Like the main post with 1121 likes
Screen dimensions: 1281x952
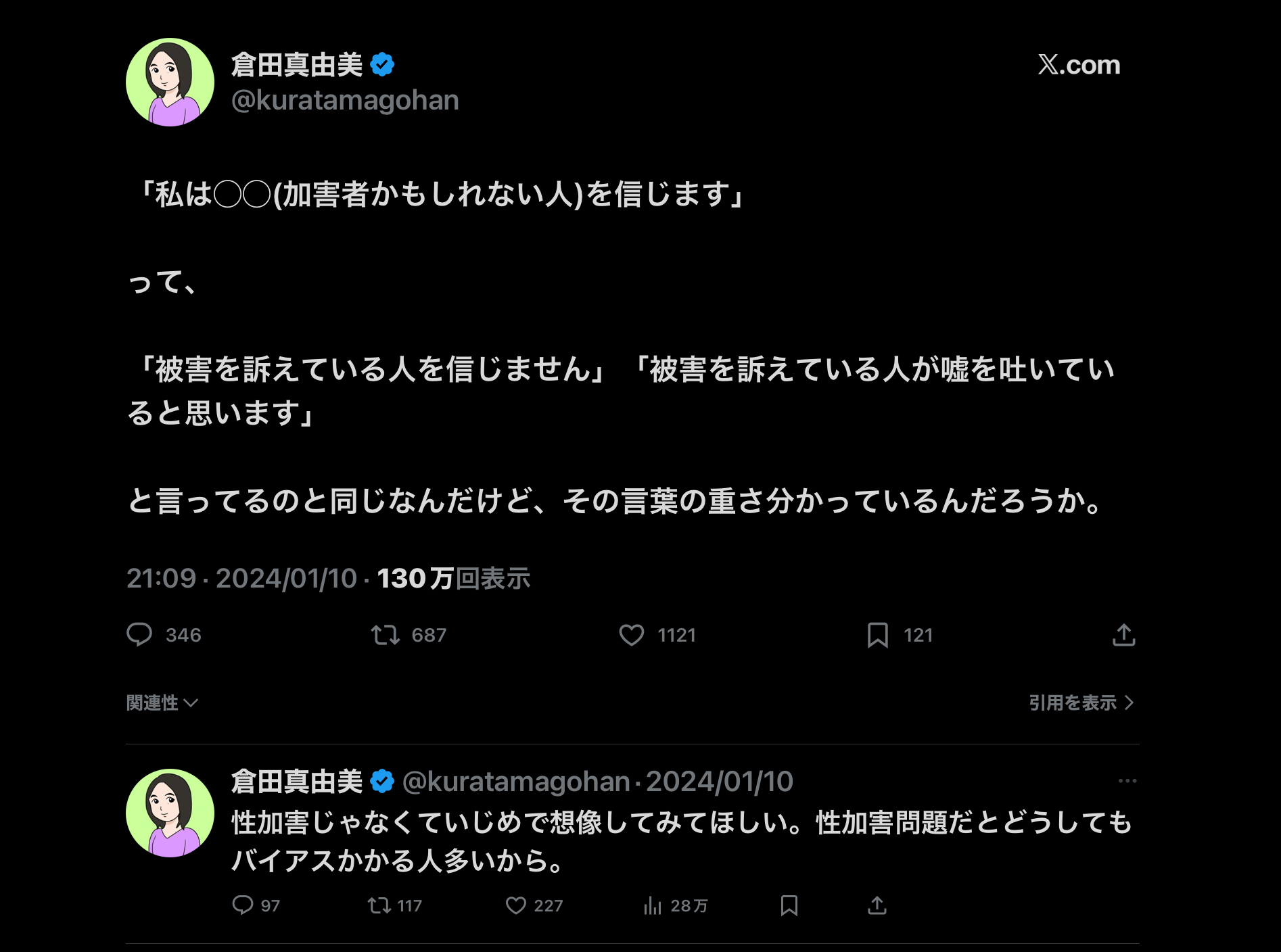[632, 635]
